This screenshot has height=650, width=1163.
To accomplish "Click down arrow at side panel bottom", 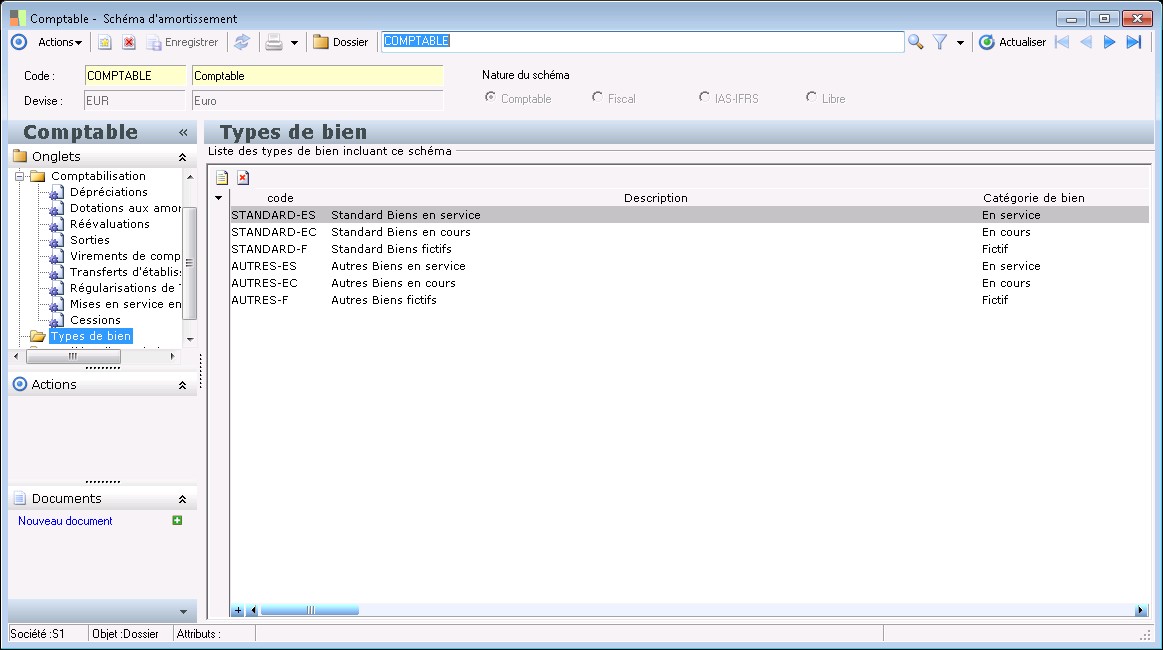I will [x=183, y=612].
